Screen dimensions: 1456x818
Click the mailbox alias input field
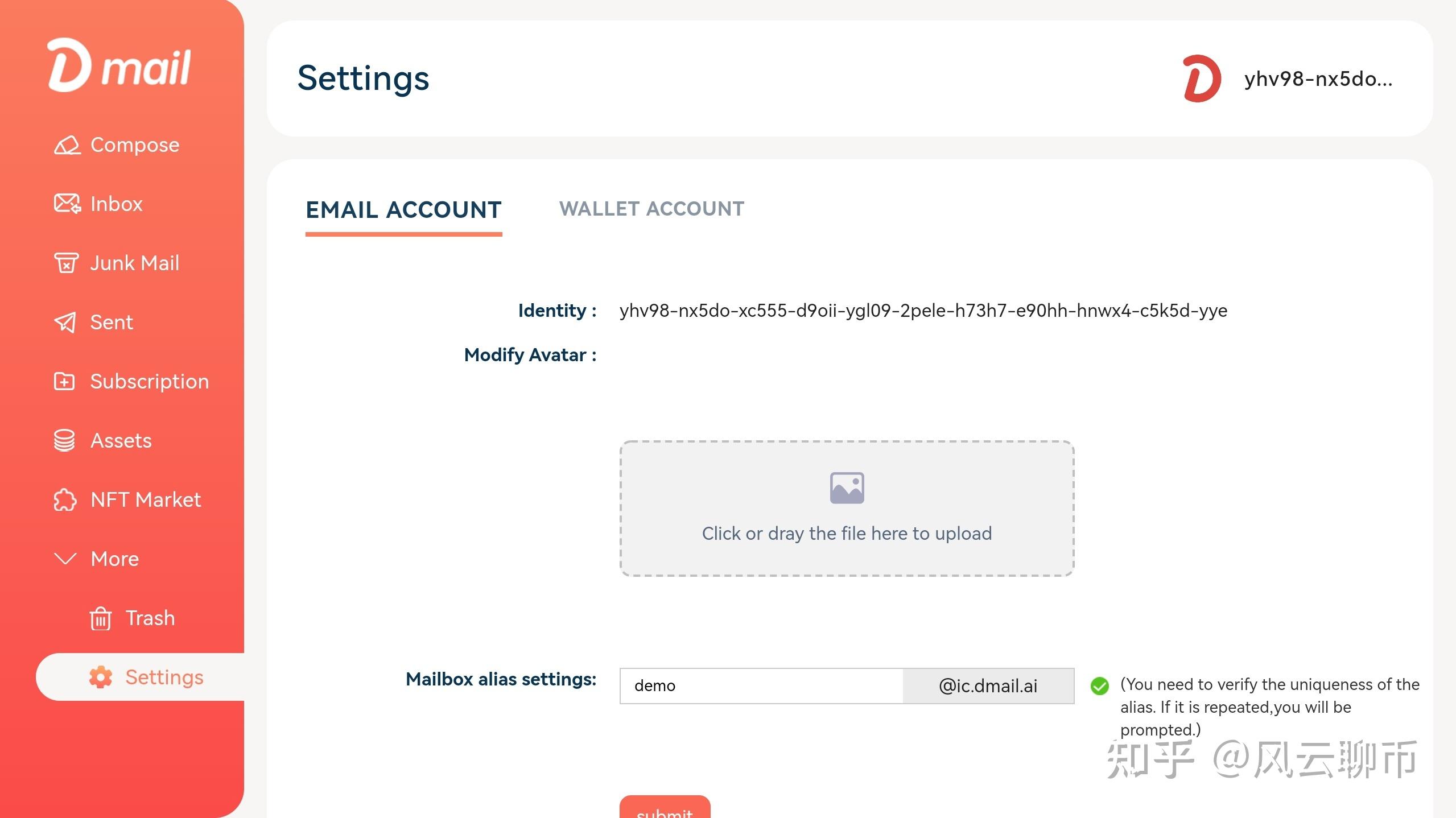click(761, 686)
